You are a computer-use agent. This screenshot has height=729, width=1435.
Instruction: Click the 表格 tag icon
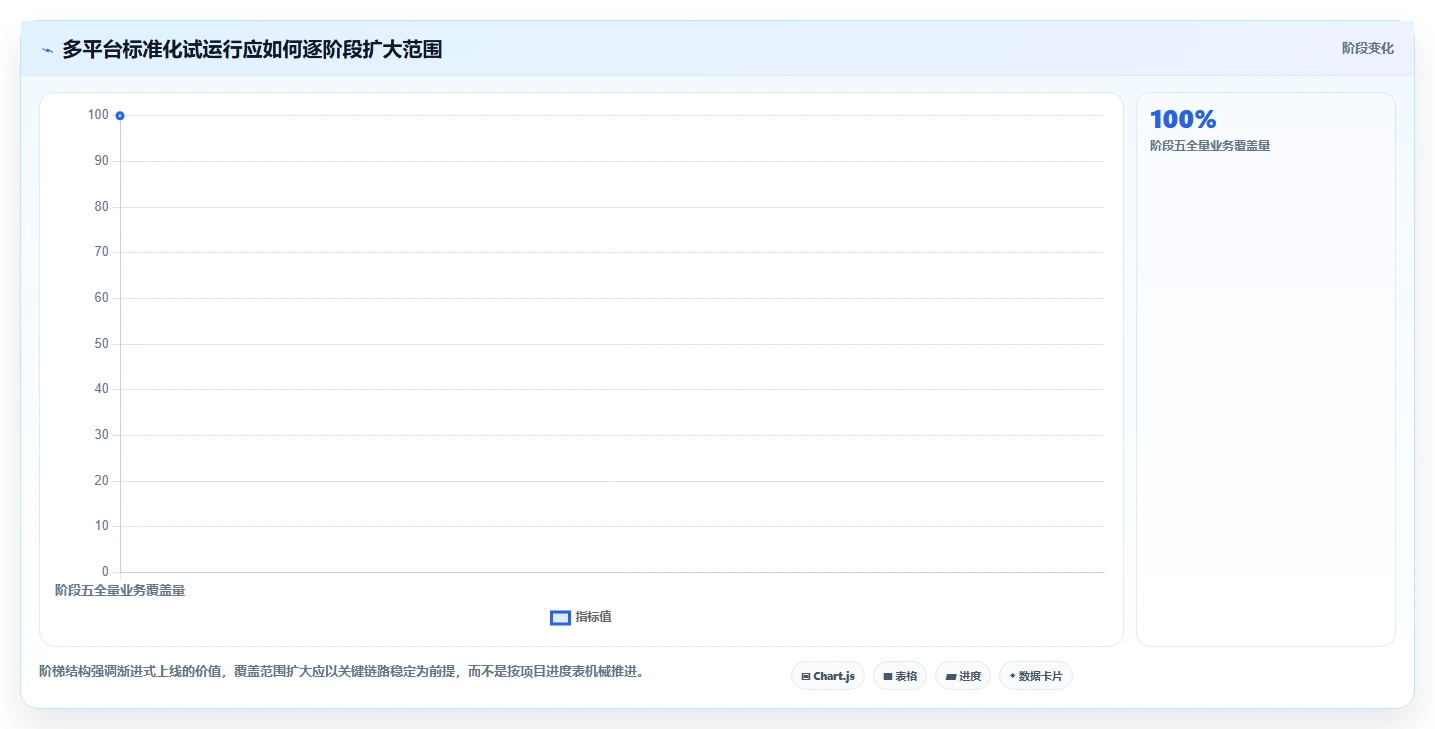887,677
